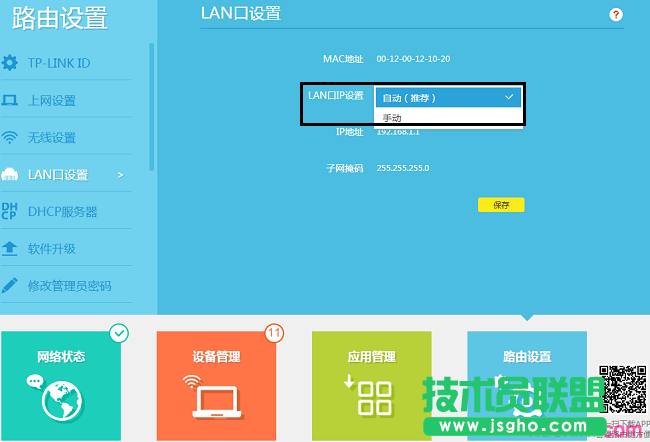Click the 上网设置 laptop icon
The image size is (650, 442).
[x=10, y=101]
